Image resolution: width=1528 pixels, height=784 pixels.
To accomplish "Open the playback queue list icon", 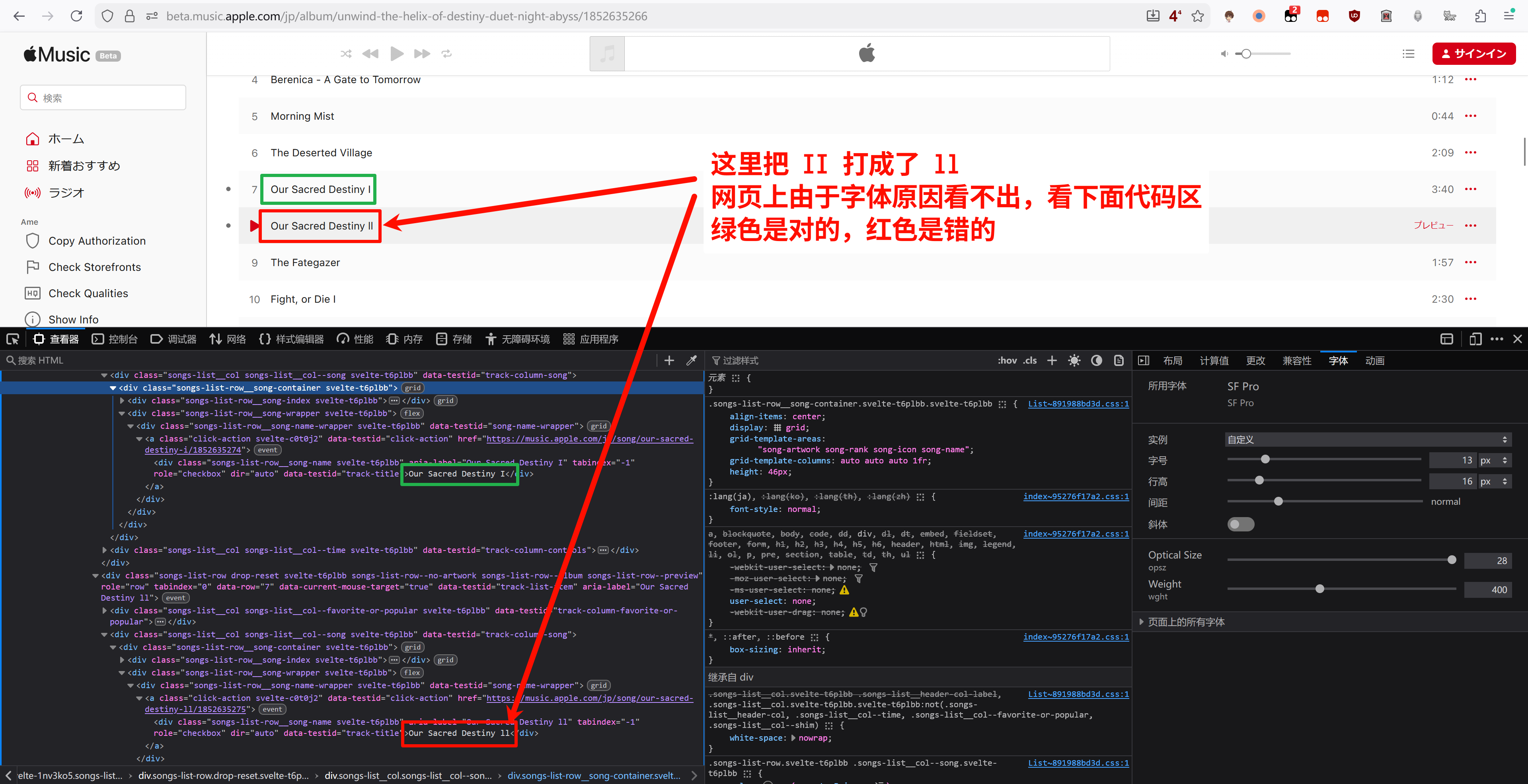I will (x=1408, y=54).
